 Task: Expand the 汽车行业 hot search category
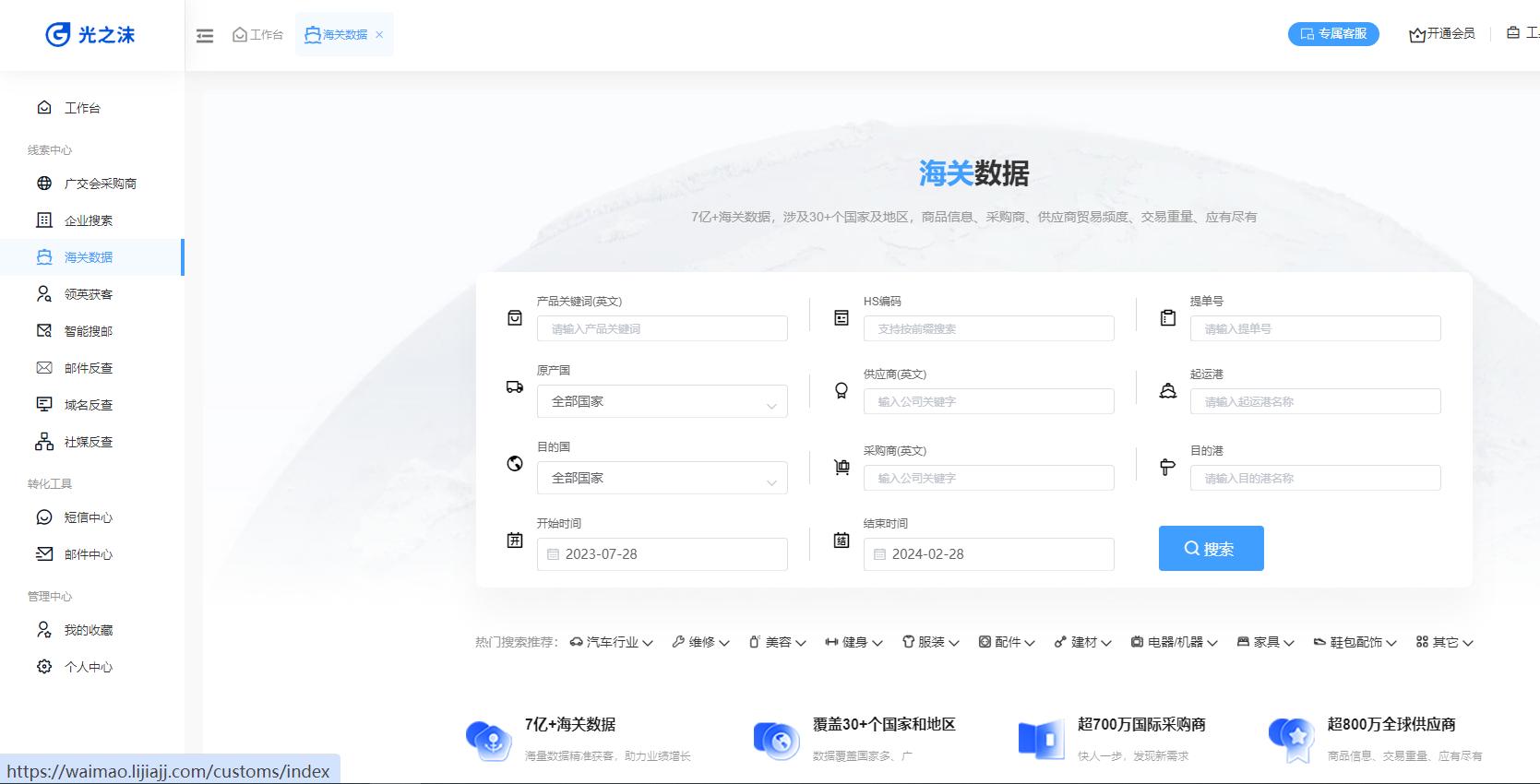(612, 642)
